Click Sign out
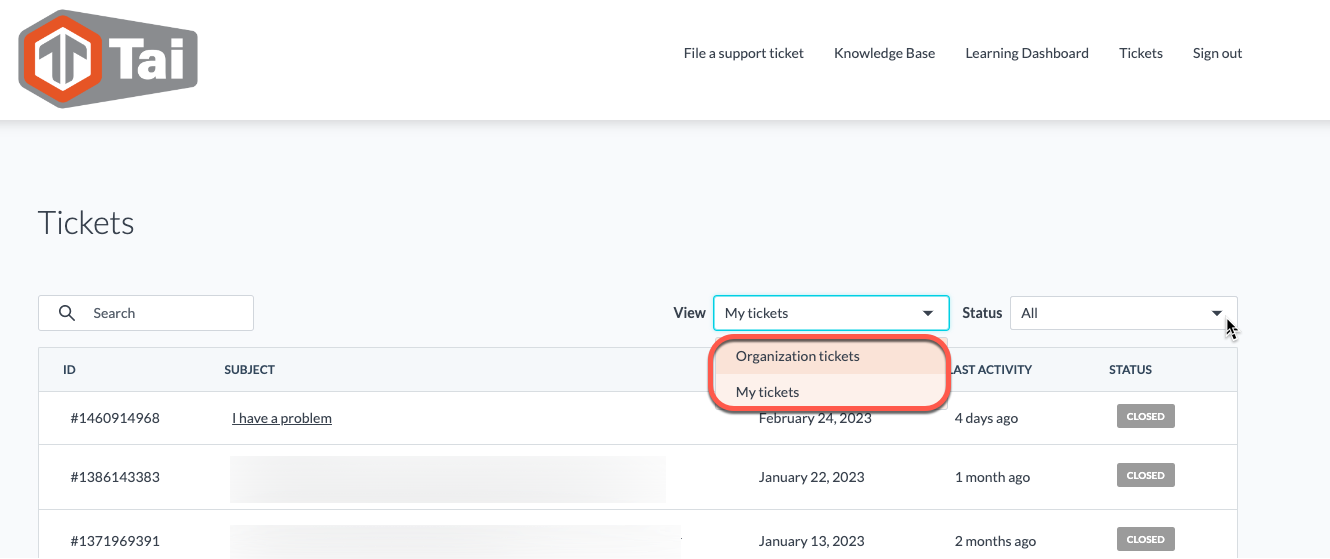 coord(1217,53)
